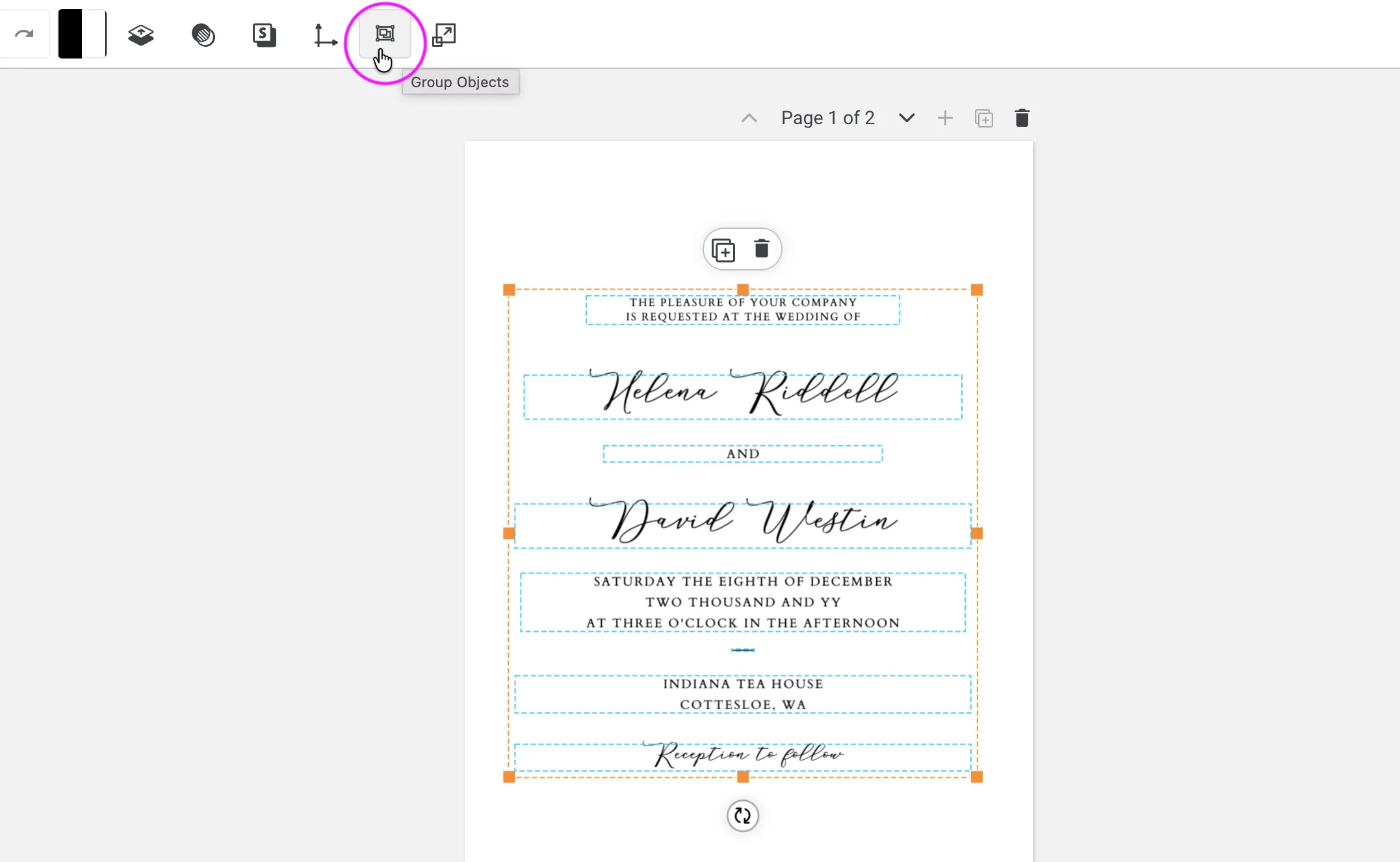Add a new page with the plus icon

click(945, 118)
